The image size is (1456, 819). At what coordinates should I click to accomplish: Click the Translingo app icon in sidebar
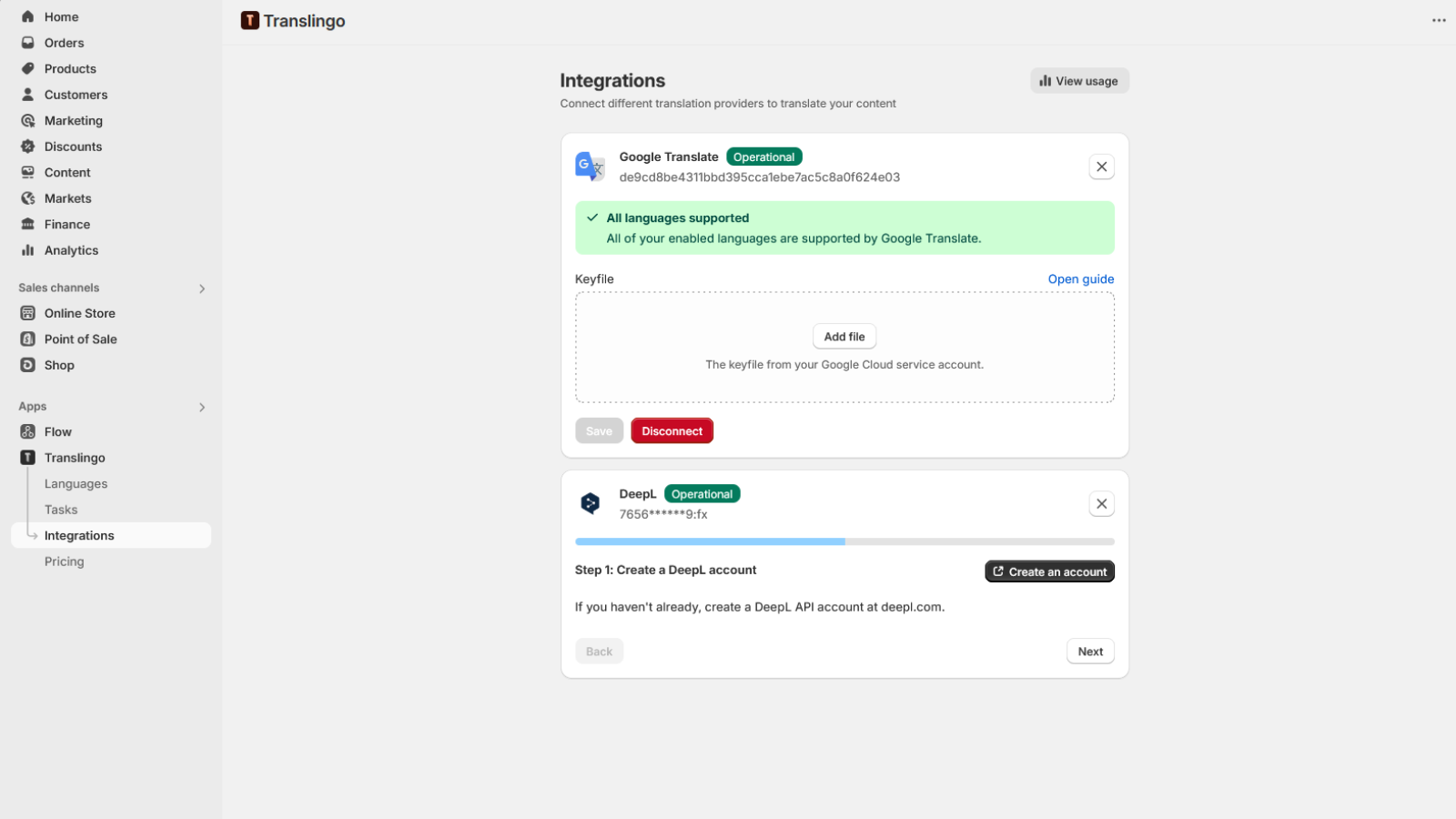point(28,458)
